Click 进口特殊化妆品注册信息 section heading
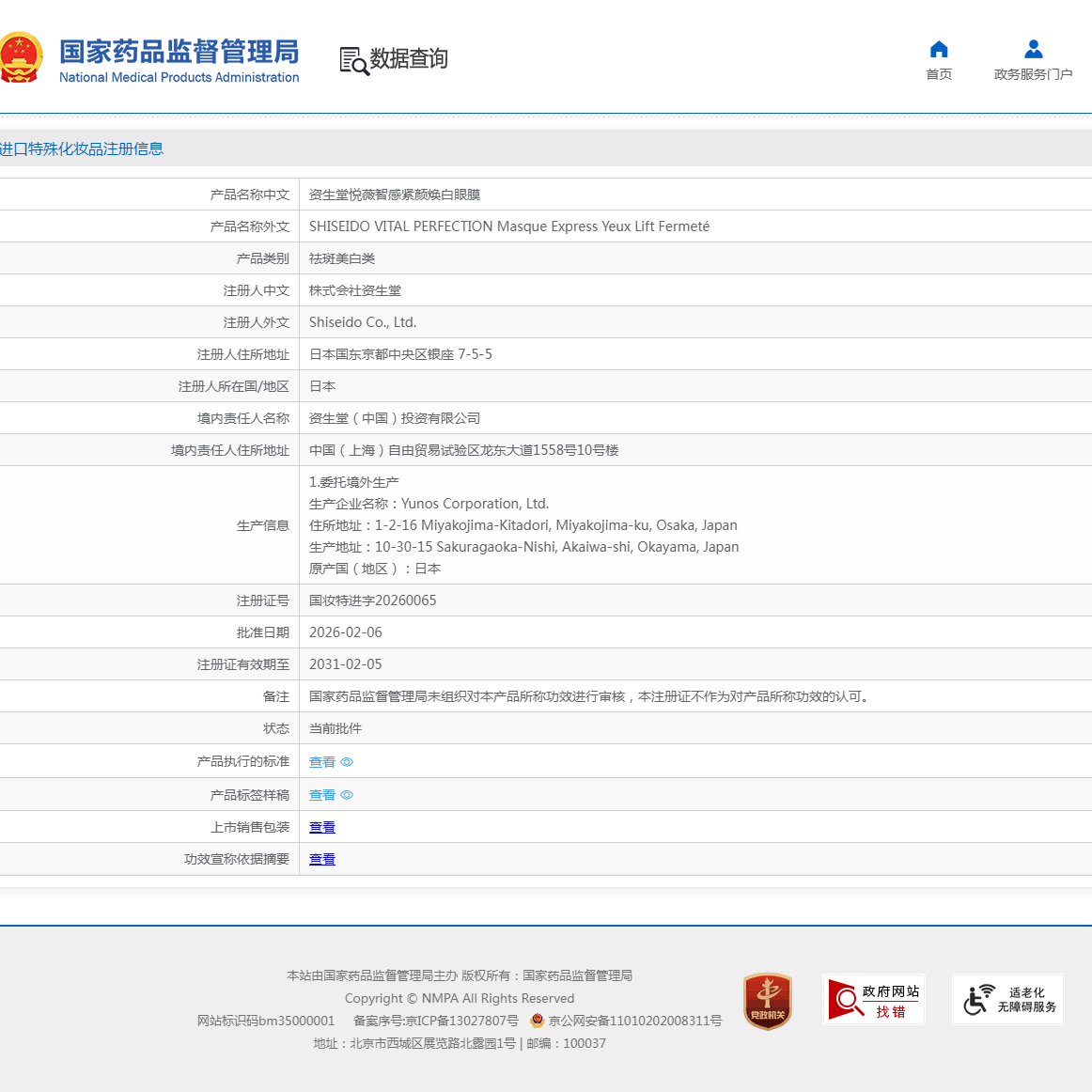Image resolution: width=1092 pixels, height=1092 pixels. tap(82, 148)
